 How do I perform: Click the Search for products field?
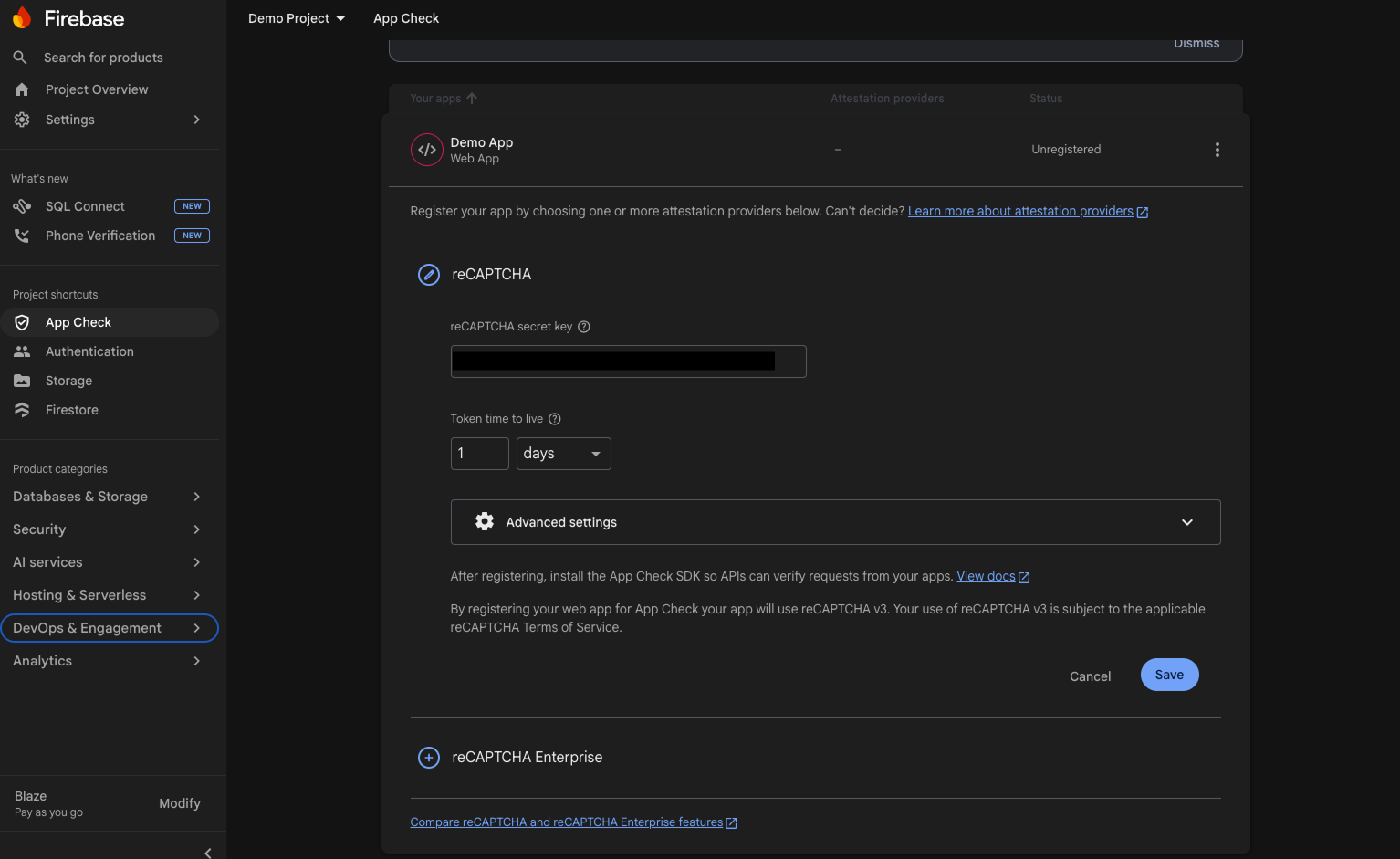click(103, 58)
